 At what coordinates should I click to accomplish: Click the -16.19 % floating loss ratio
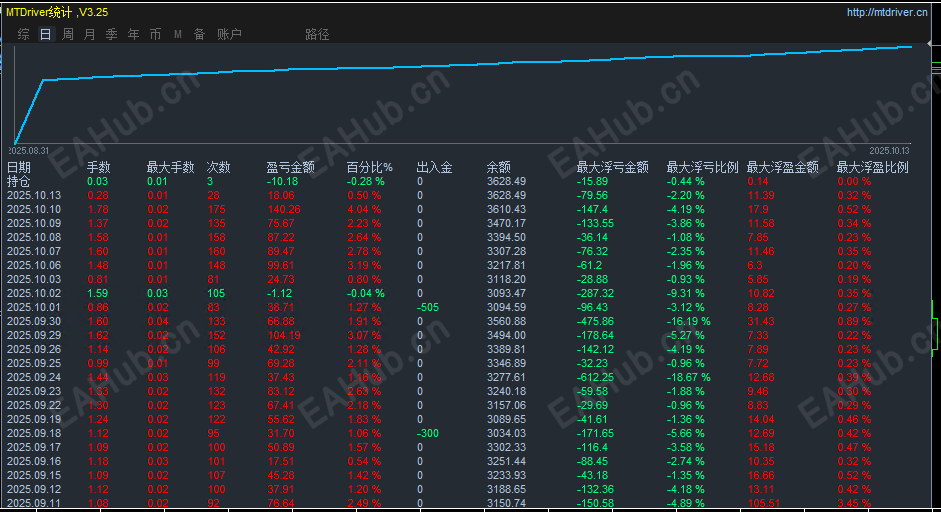[688, 321]
